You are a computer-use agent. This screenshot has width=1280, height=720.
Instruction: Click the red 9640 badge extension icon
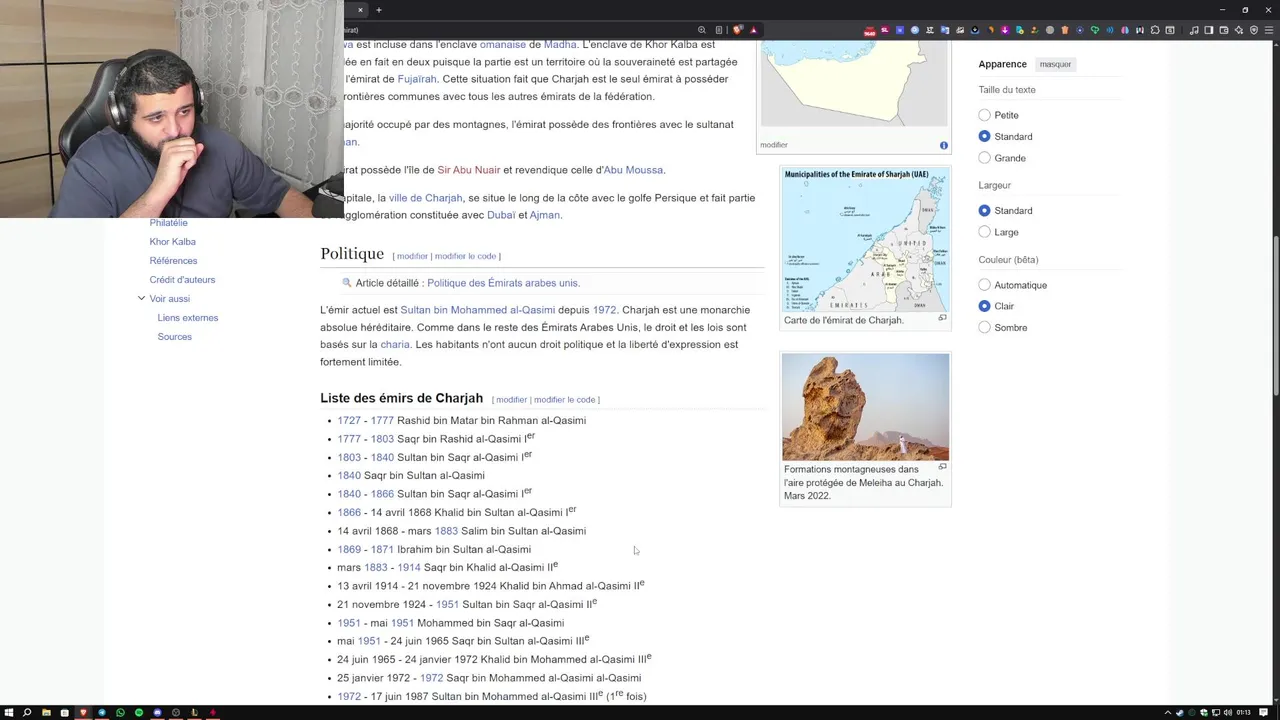pyautogui.click(x=870, y=31)
